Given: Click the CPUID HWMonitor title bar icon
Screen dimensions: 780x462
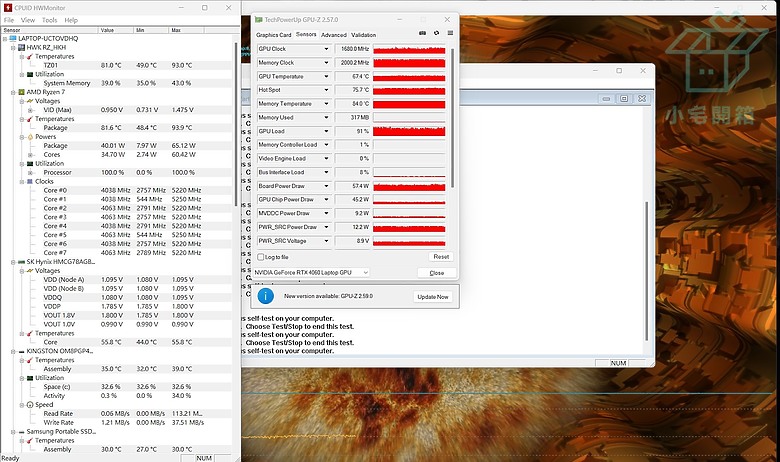Looking at the screenshot, I should click(x=7, y=7).
